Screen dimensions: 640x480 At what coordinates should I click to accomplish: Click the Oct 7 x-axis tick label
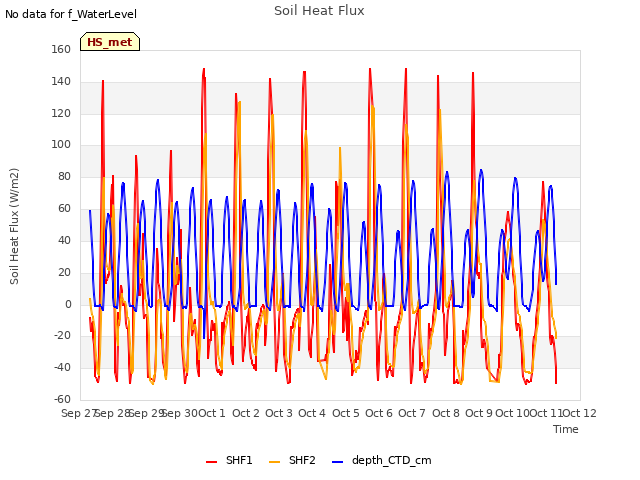(412, 413)
